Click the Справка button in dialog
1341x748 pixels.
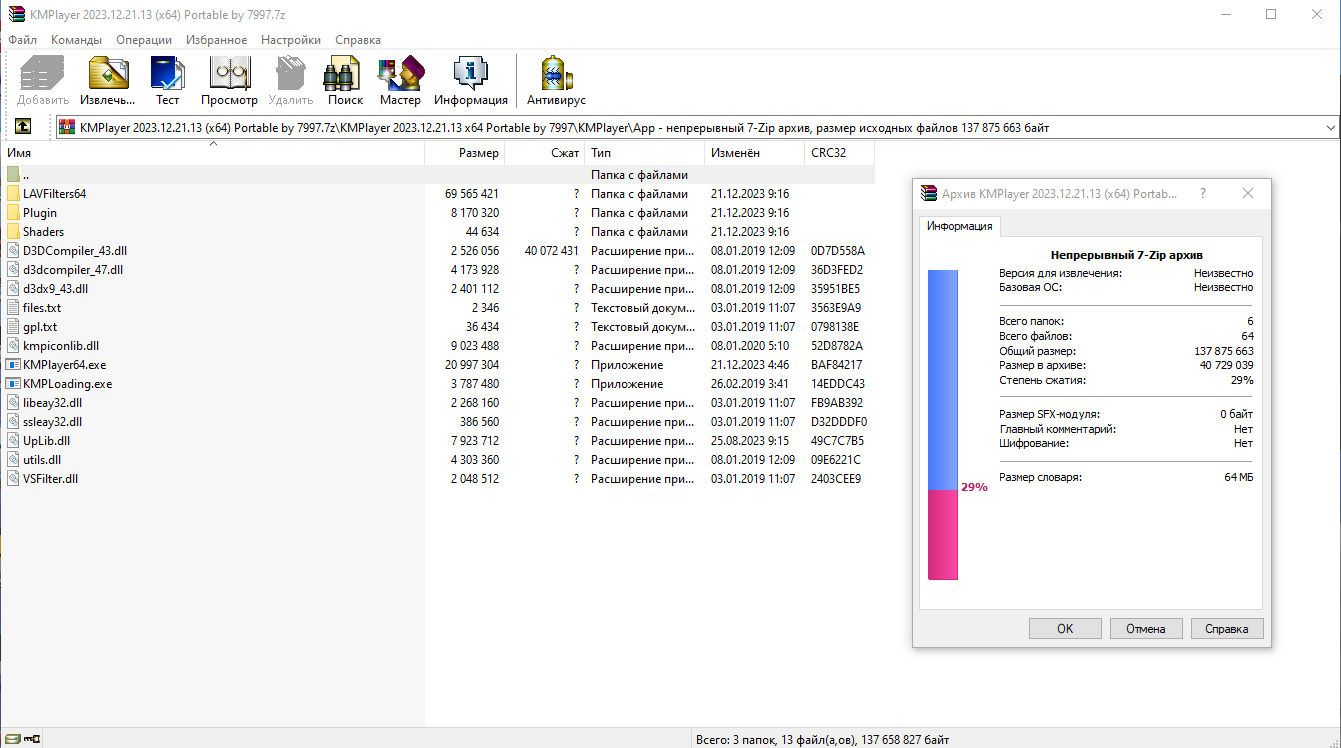tap(1227, 629)
